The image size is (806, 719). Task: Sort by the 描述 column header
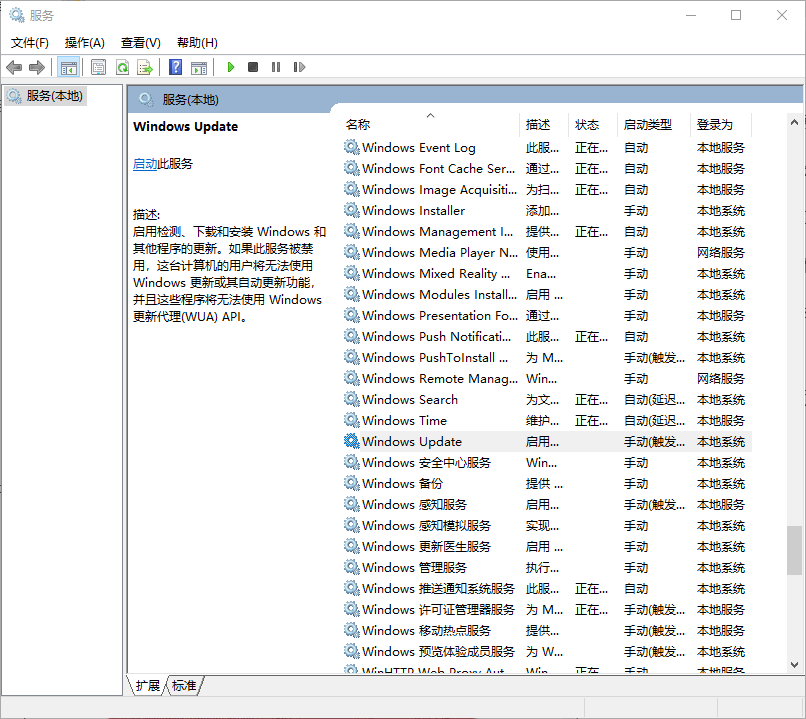(544, 124)
